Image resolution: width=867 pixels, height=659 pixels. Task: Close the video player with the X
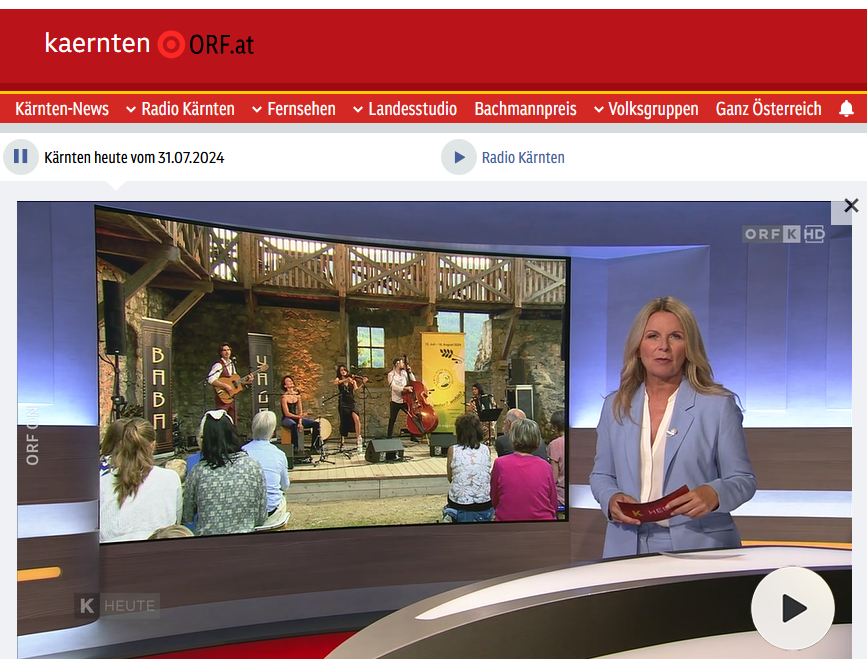(851, 206)
